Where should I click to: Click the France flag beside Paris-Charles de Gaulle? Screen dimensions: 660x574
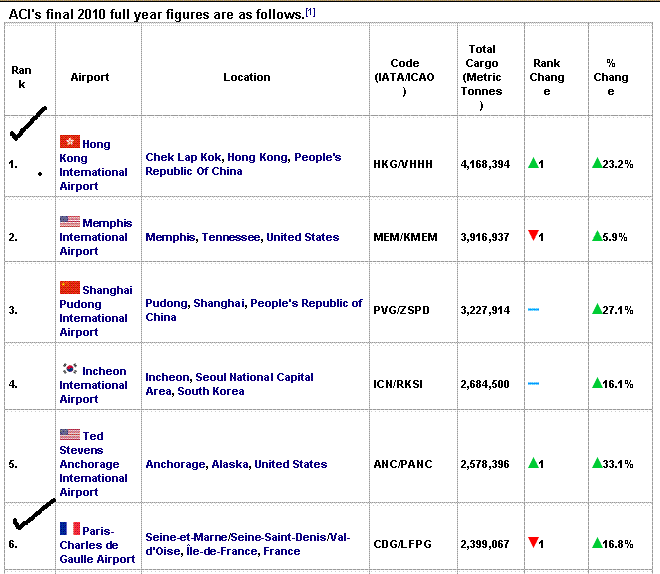[69, 529]
